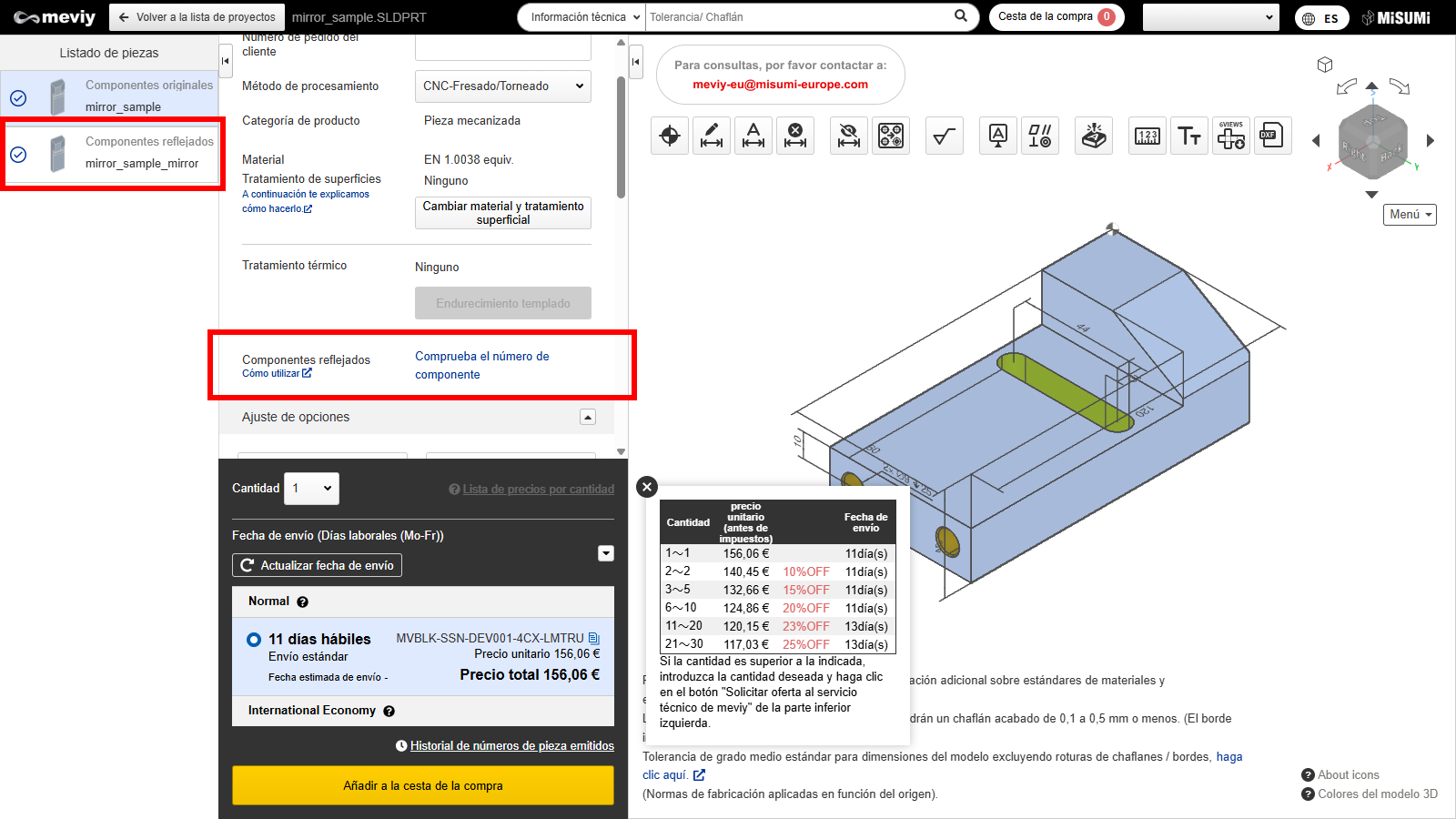Collapse the Ajuste de opciones section
This screenshot has width=1456, height=819.
(x=588, y=417)
